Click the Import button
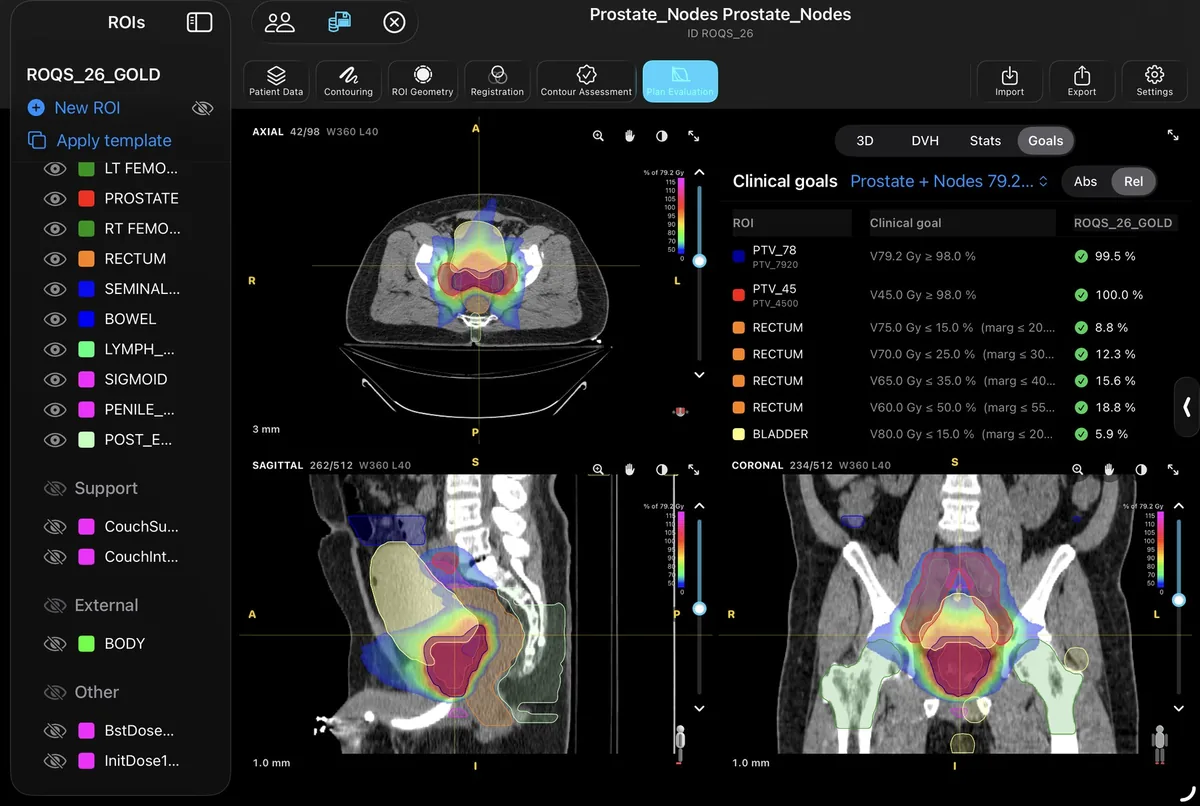Viewport: 1200px width, 806px height. pyautogui.click(x=1009, y=81)
